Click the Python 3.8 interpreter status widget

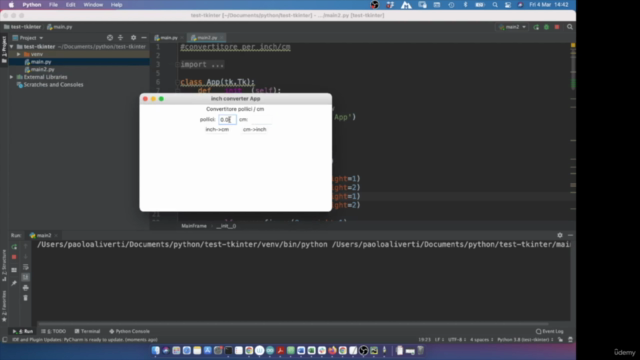pos(525,340)
